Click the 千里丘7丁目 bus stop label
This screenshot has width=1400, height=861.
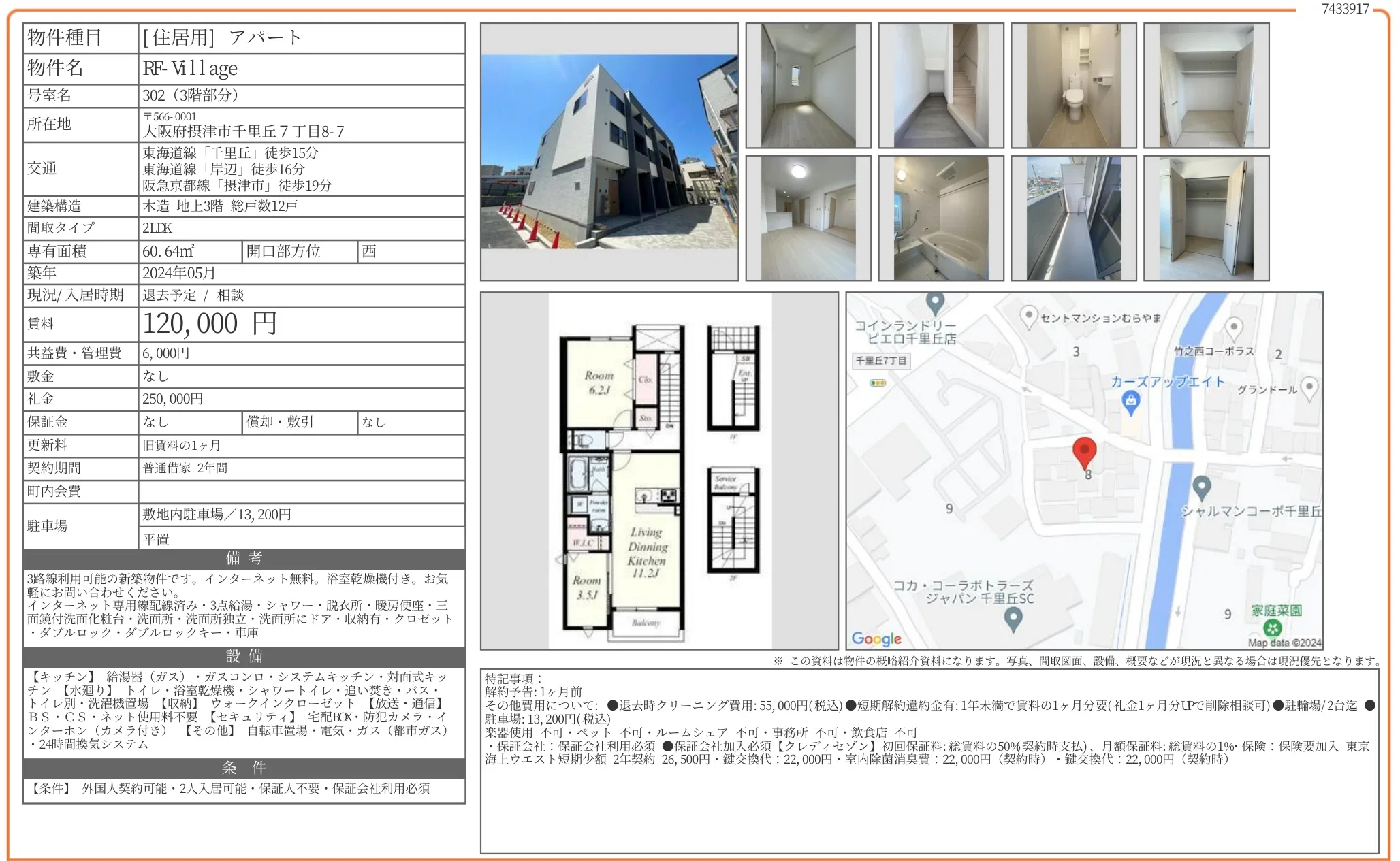(881, 361)
